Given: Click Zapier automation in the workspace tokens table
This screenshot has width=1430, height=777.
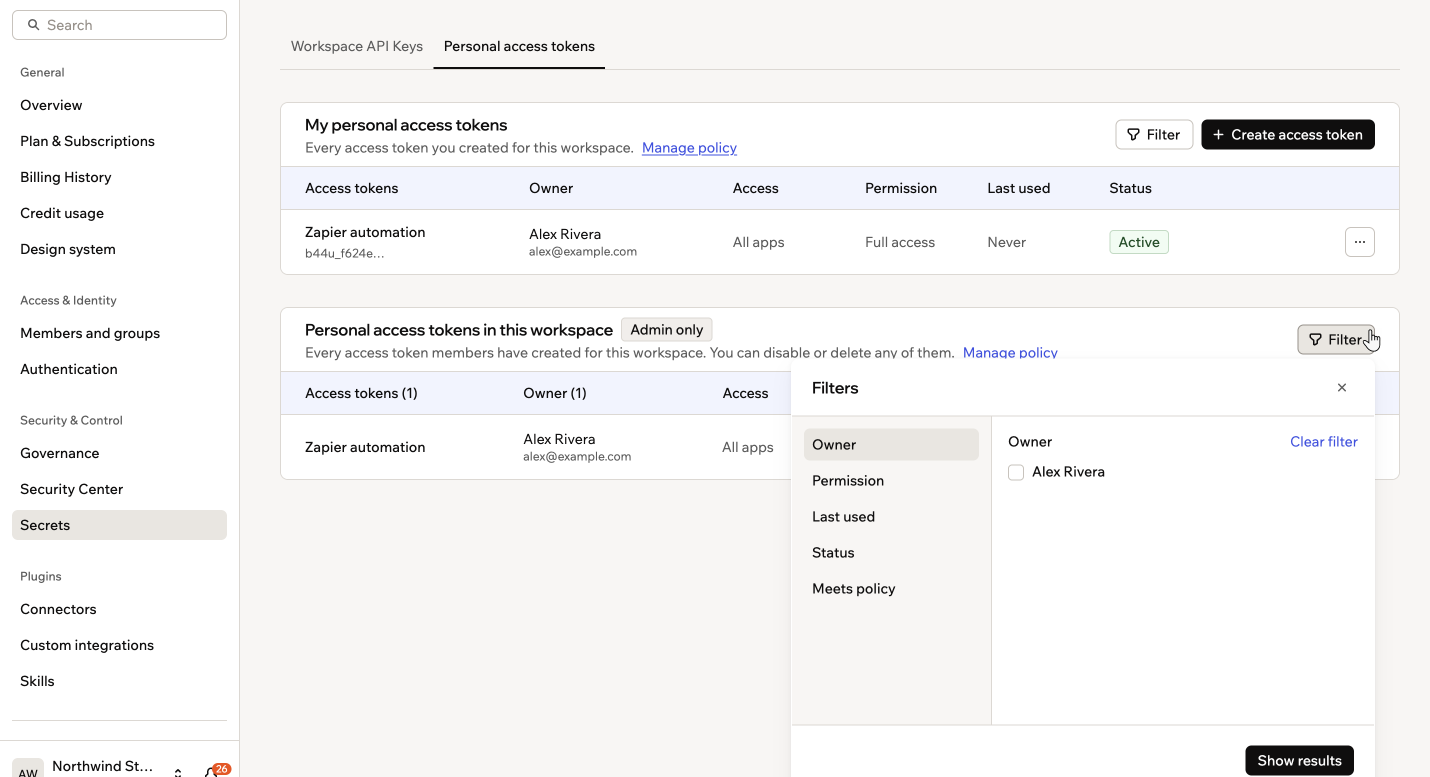Looking at the screenshot, I should (x=365, y=447).
